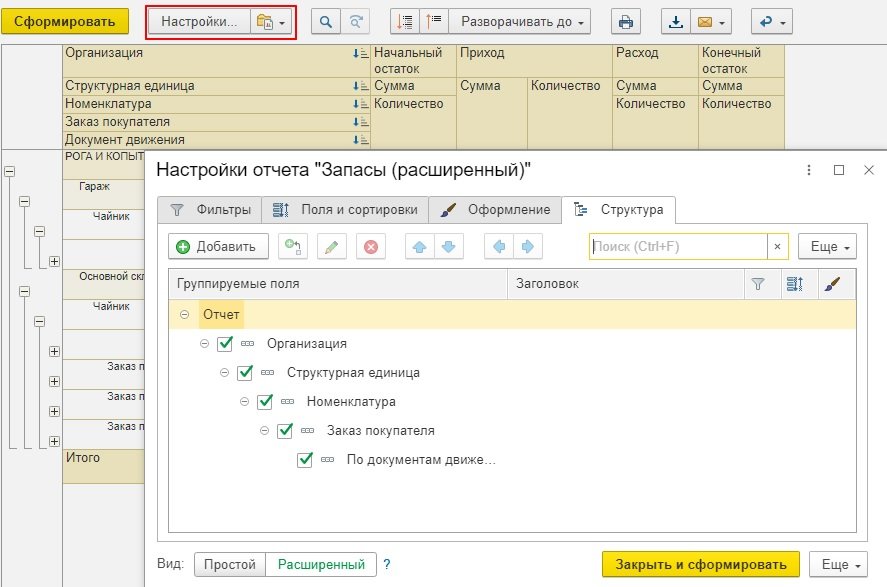Switch view to Расширенный

[x=321, y=564]
